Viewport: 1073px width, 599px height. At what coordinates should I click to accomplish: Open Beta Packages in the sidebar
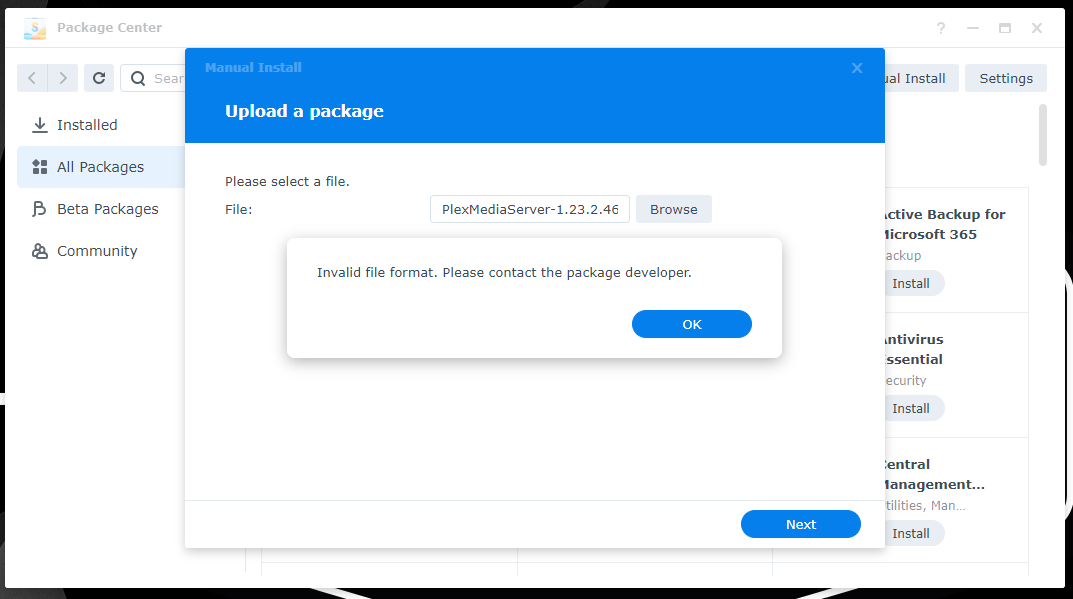point(107,209)
